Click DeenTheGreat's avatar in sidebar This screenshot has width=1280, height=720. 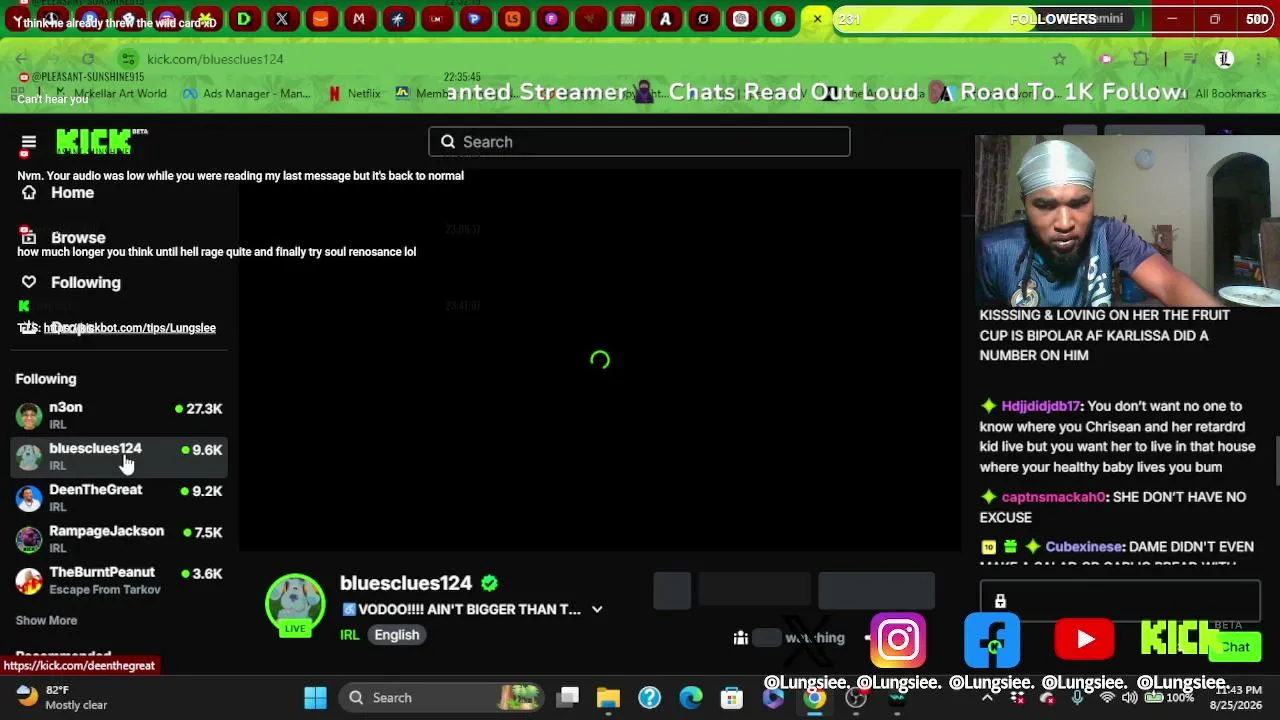click(x=29, y=498)
